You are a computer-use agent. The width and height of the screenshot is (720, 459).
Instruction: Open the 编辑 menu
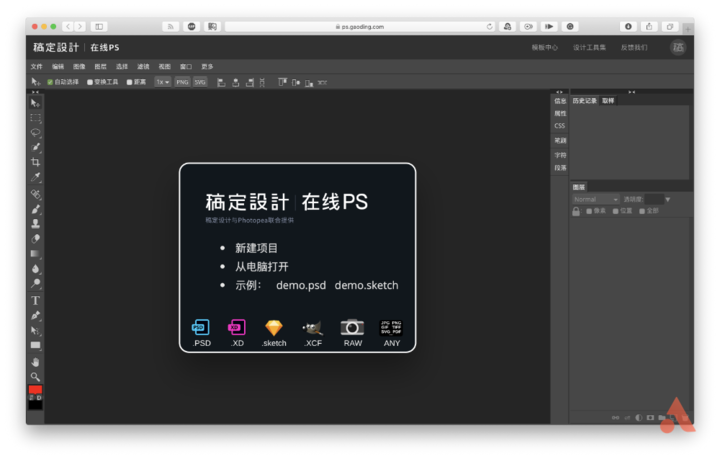tap(58, 67)
